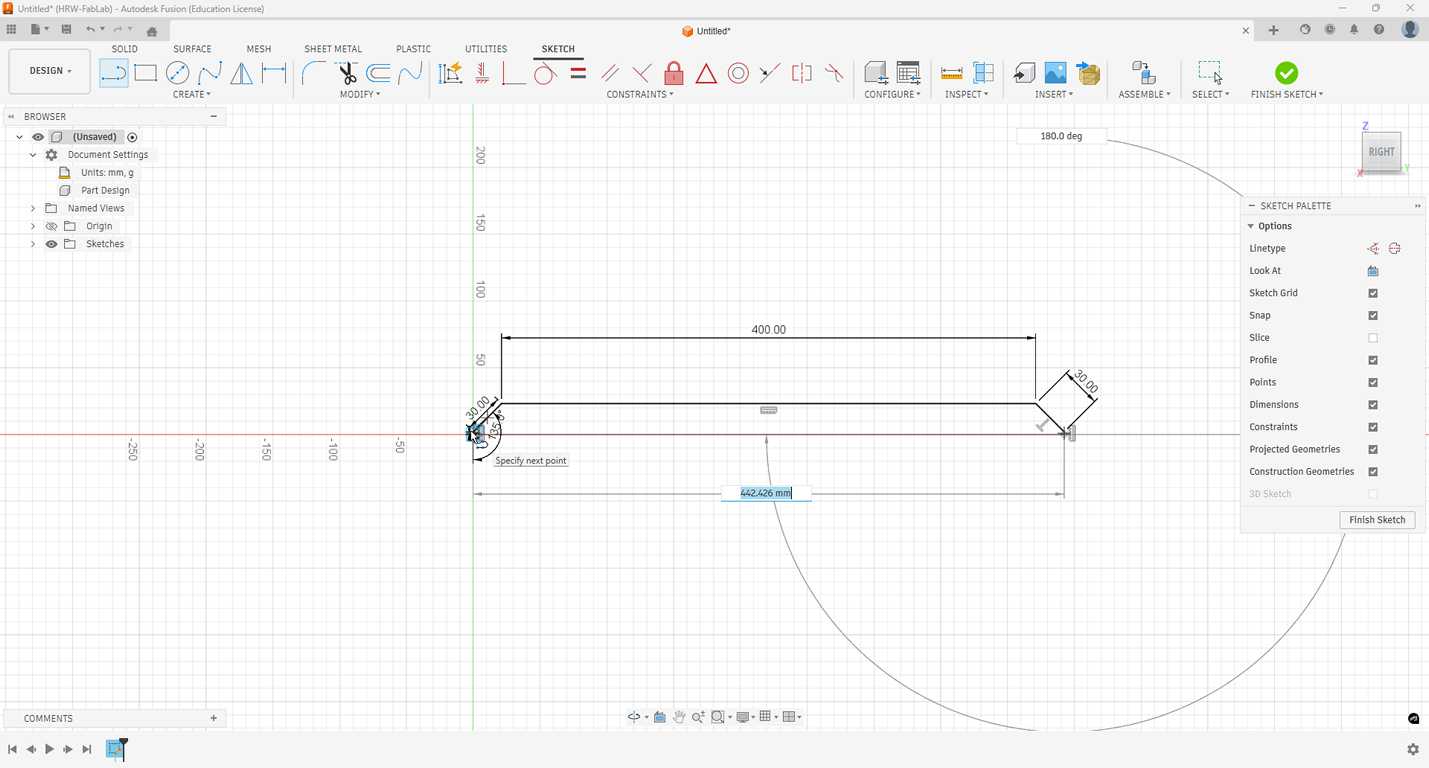Image resolution: width=1429 pixels, height=768 pixels.
Task: Open the Notifications bell
Action: (x=1354, y=30)
